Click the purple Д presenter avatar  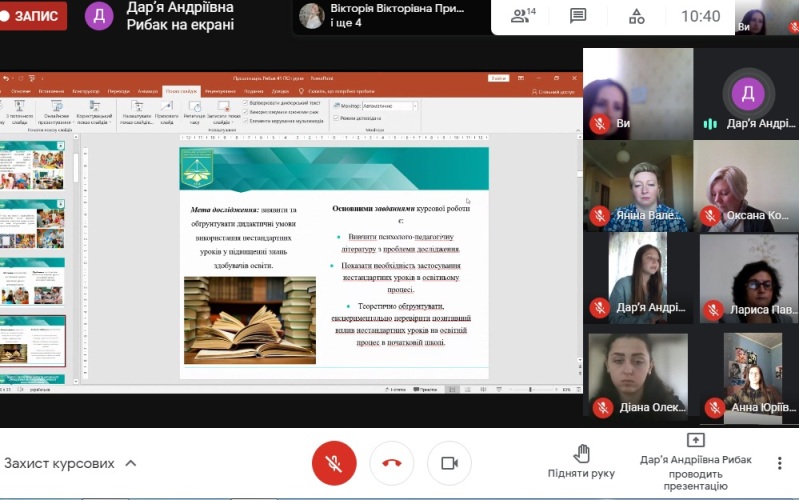click(99, 16)
